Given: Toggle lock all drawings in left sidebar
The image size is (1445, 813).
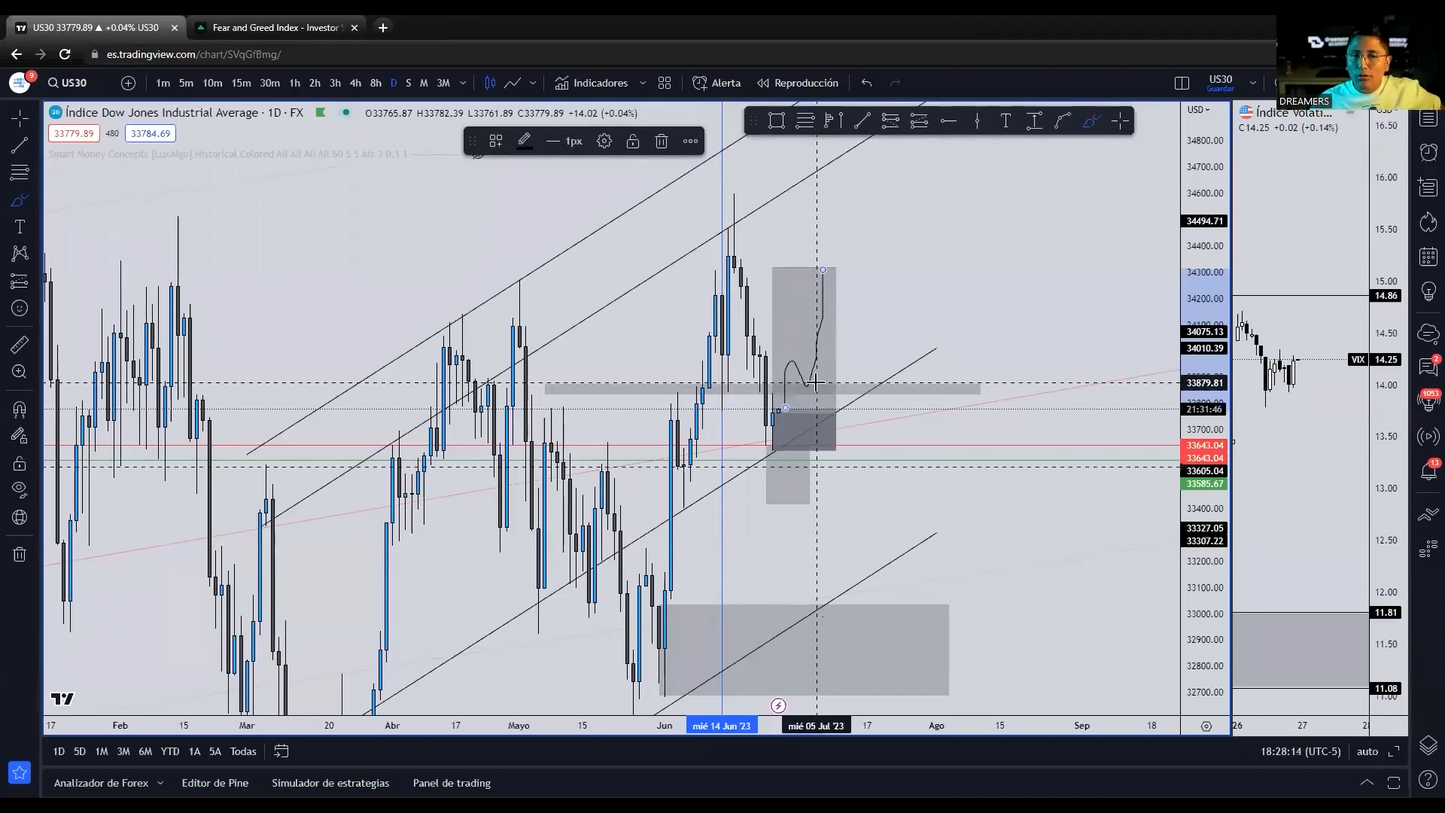Looking at the screenshot, I should pos(19,463).
